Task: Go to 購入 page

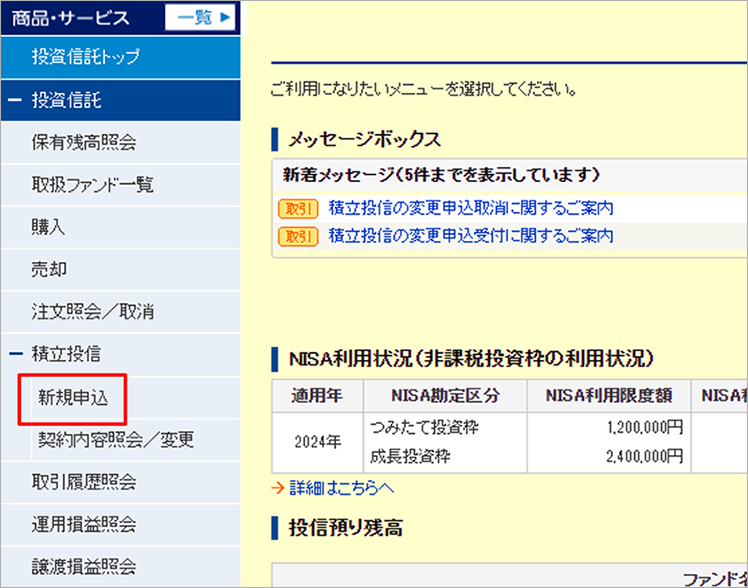Action: (48, 227)
